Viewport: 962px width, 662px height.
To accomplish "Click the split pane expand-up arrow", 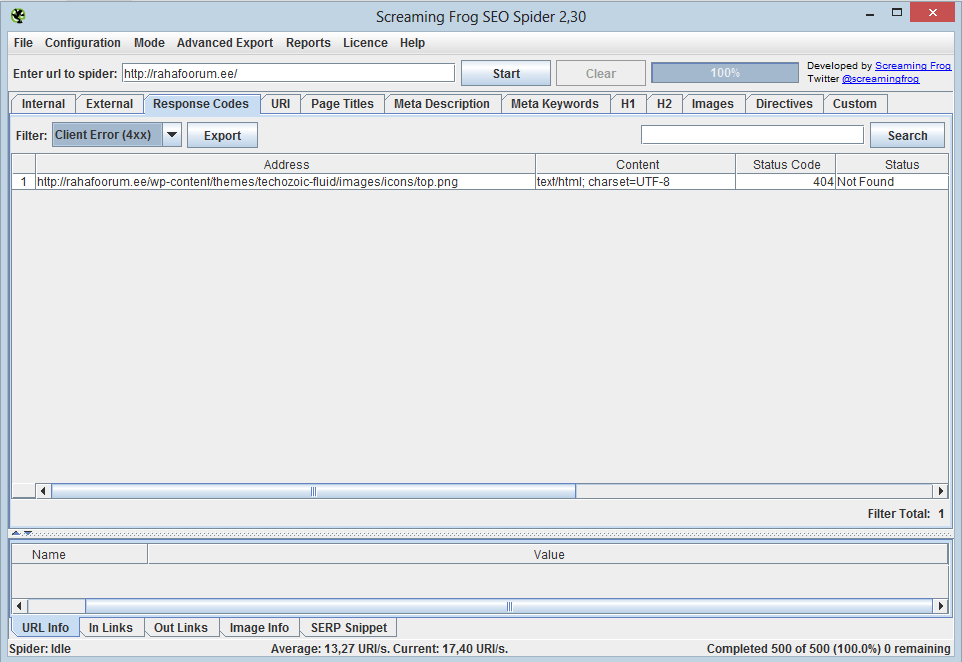I will (x=16, y=533).
